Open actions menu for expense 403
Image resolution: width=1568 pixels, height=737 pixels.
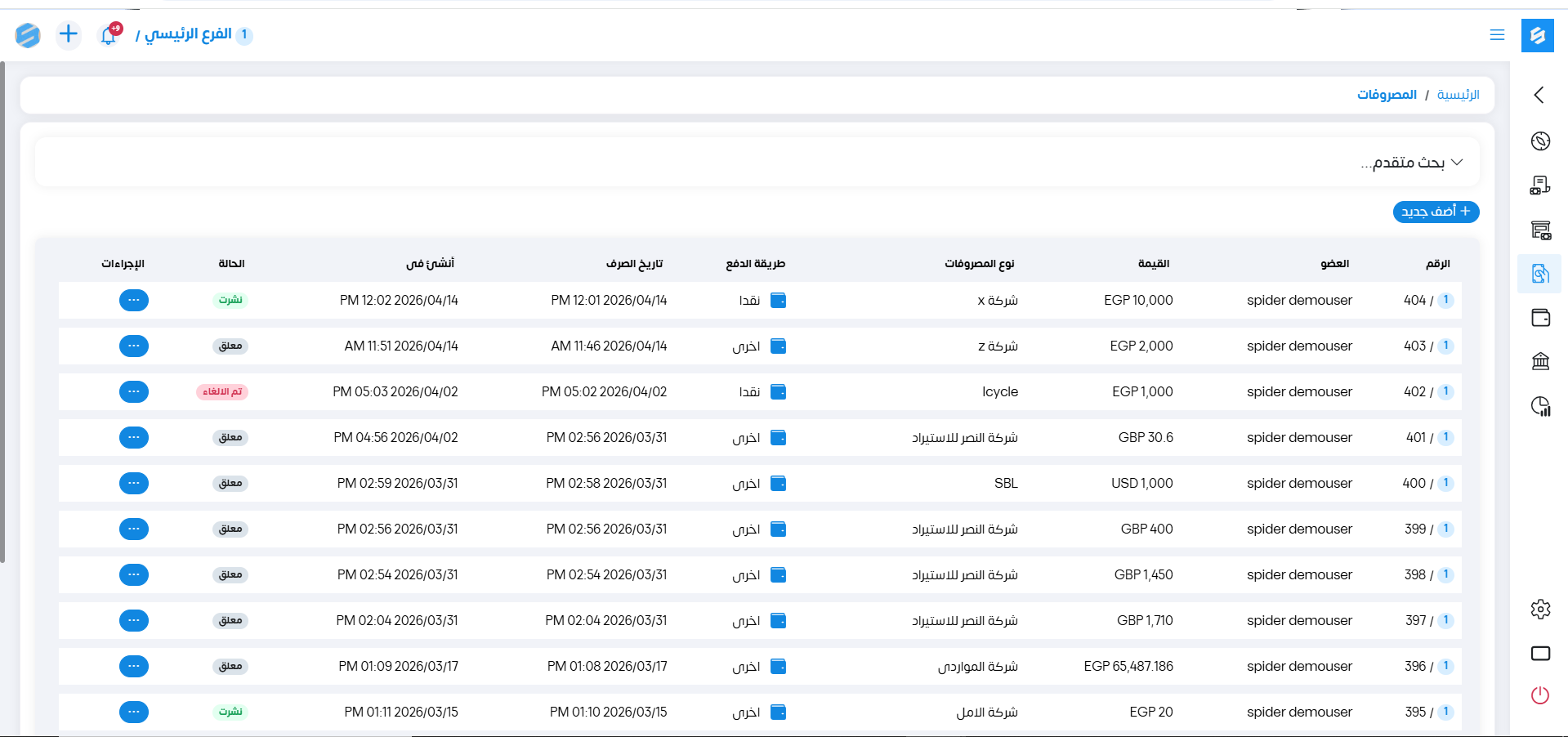pos(134,346)
